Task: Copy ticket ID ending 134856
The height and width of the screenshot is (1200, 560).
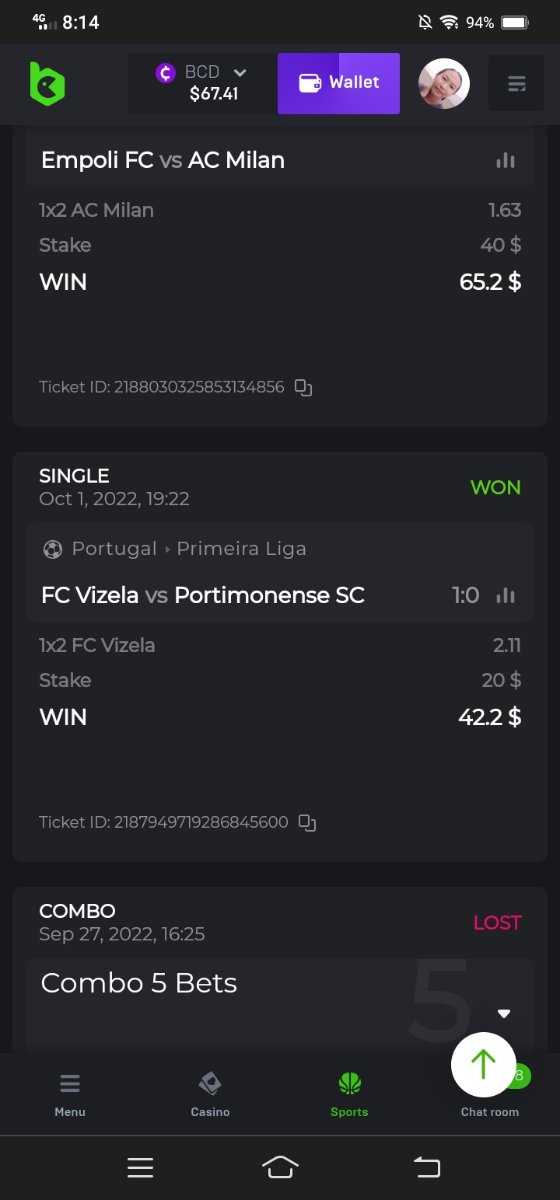Action: (x=304, y=387)
